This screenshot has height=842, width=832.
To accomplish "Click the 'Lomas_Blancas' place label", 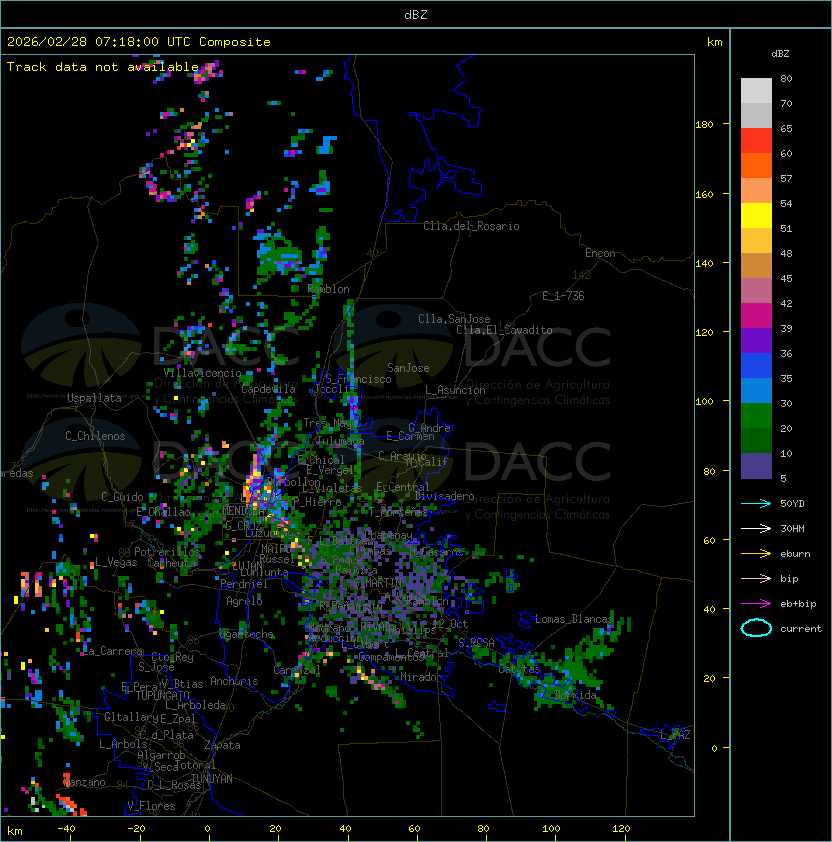I will (x=574, y=619).
